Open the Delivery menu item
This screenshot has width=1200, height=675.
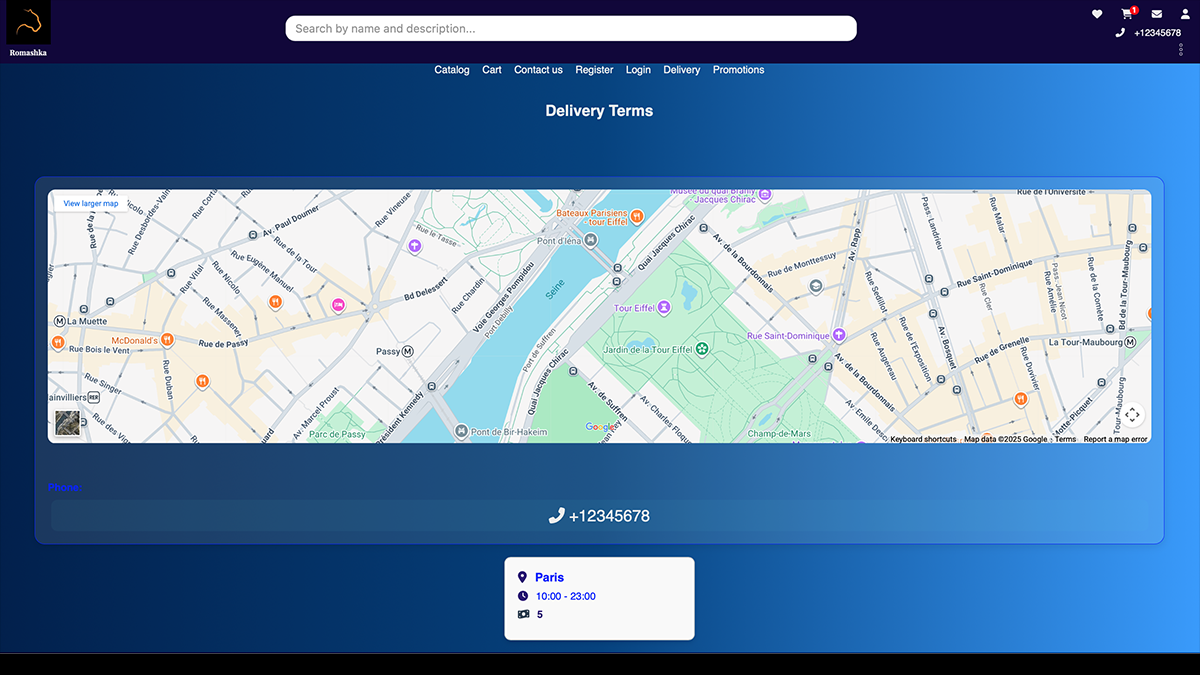(x=682, y=70)
